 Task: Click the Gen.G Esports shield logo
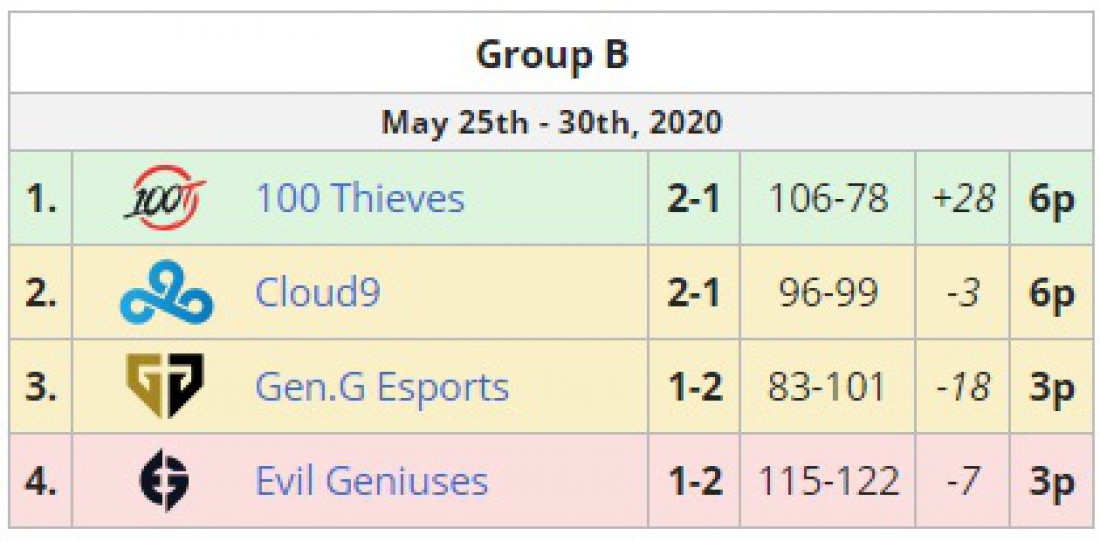165,386
